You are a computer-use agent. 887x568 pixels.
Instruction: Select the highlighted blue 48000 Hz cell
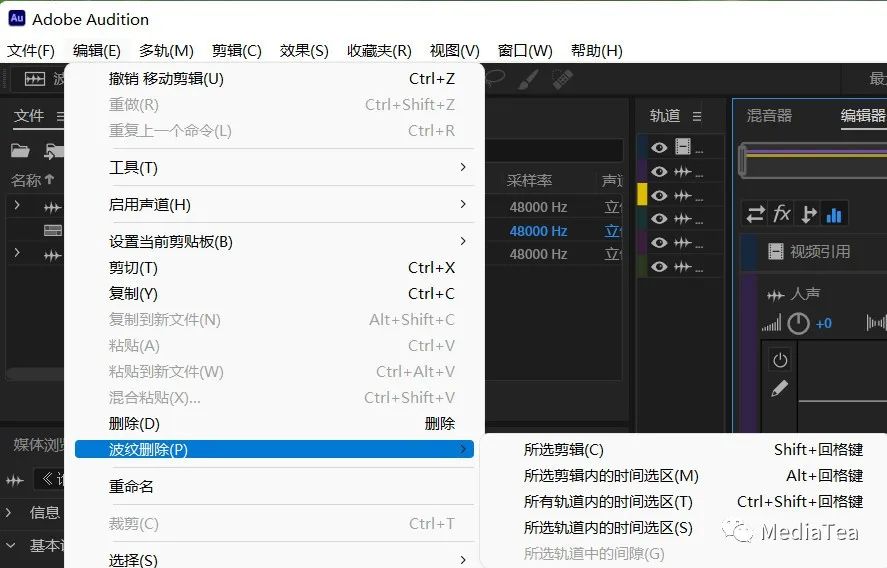pos(538,231)
